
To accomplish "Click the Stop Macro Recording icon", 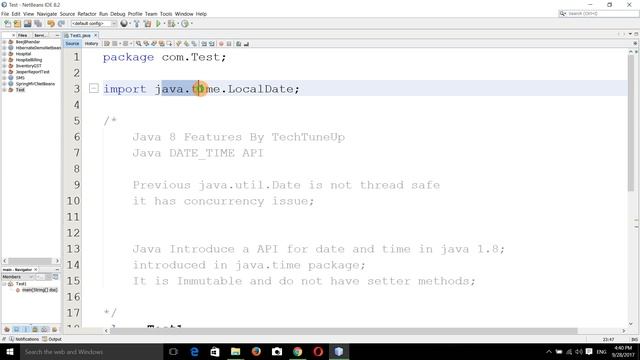I will pos(229,44).
